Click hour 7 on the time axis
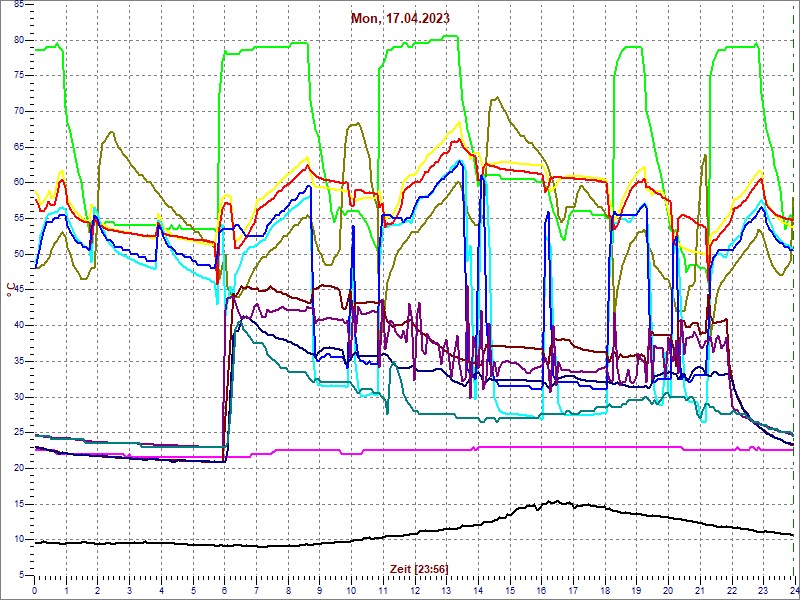Screen dimensions: 800x600 pos(256,591)
